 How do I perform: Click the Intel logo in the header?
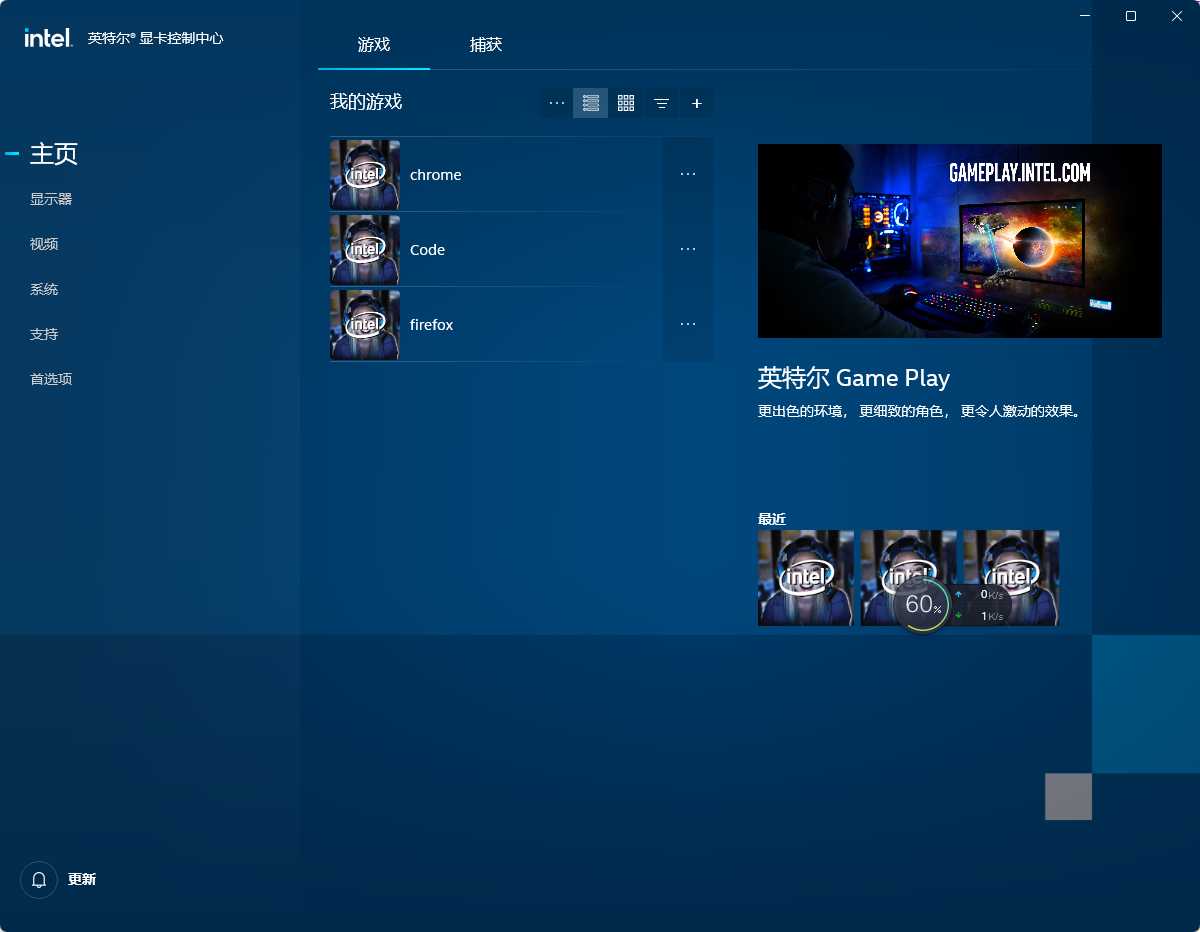click(x=48, y=38)
